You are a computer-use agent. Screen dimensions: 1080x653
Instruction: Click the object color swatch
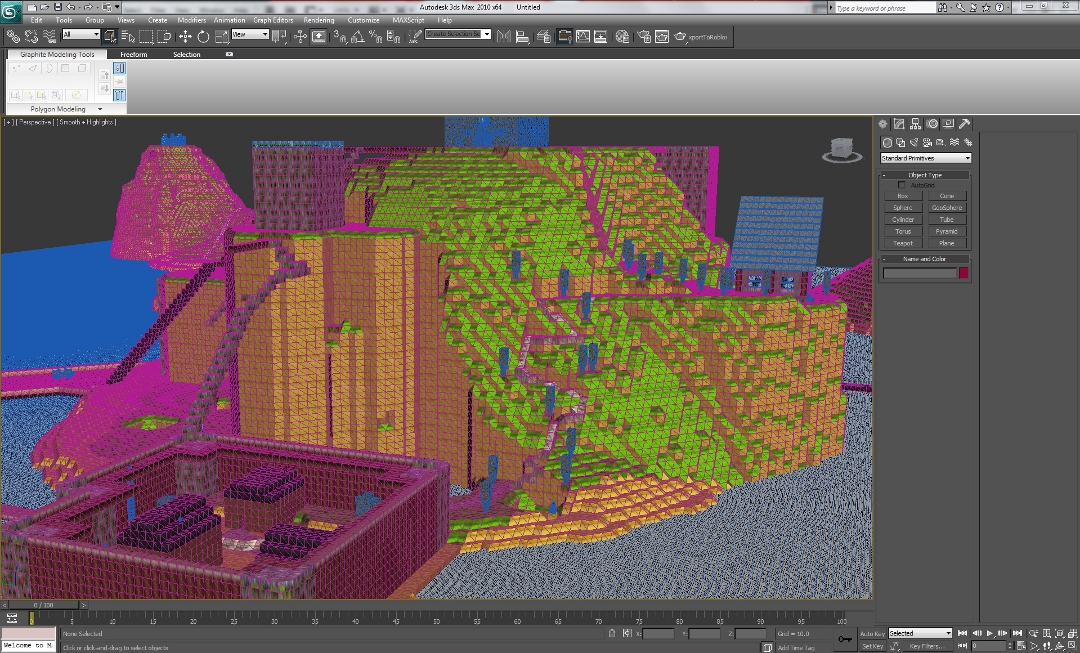click(964, 273)
